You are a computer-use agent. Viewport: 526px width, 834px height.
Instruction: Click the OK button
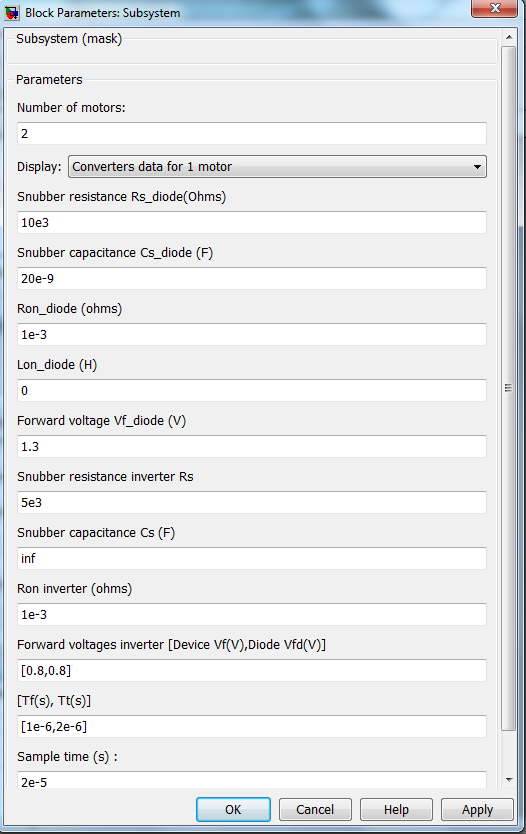[x=233, y=810]
